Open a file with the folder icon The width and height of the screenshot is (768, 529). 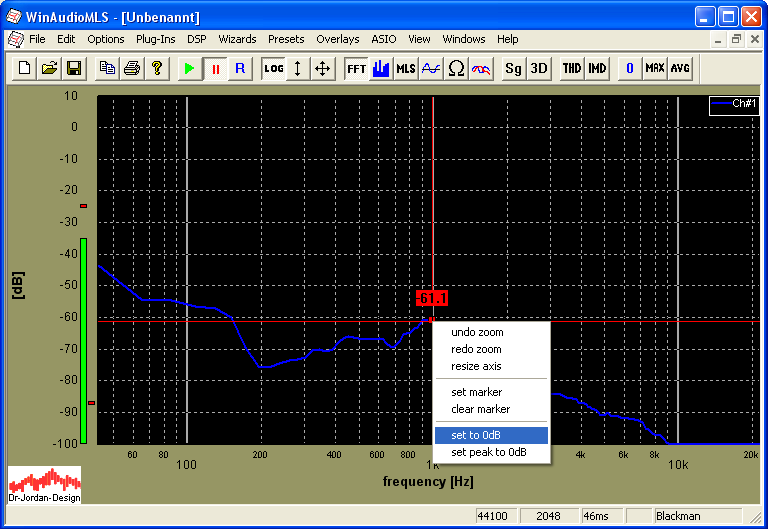click(49, 69)
